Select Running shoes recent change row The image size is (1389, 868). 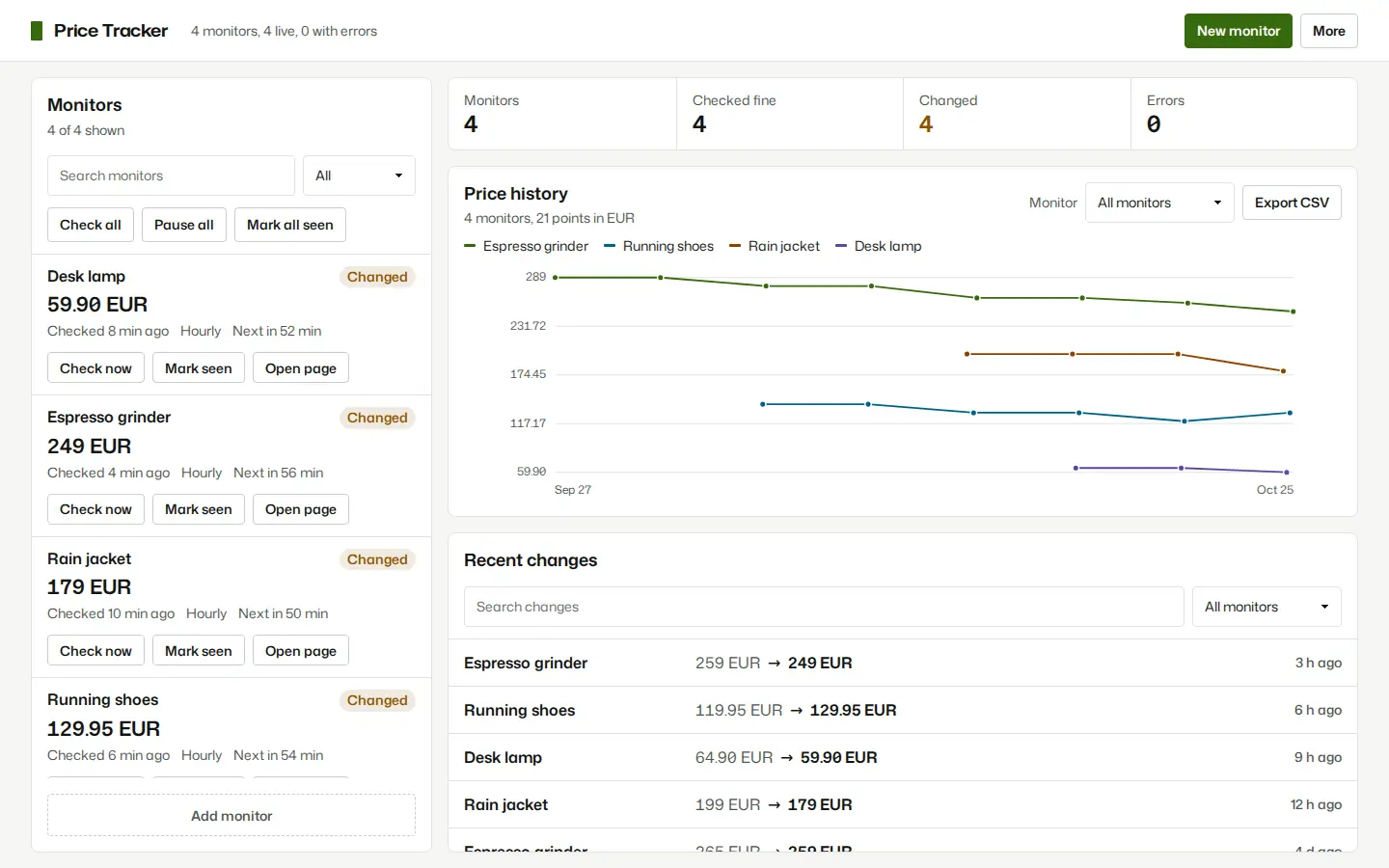pyautogui.click(x=903, y=710)
